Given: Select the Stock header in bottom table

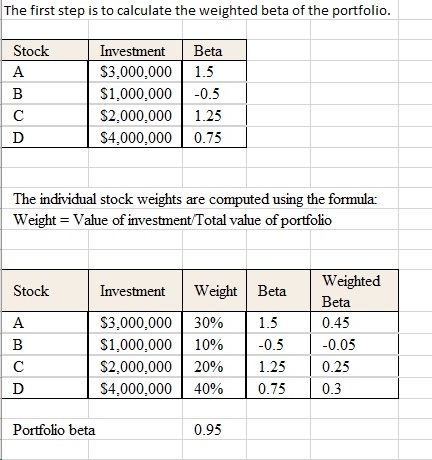Looking at the screenshot, I should (x=45, y=291).
